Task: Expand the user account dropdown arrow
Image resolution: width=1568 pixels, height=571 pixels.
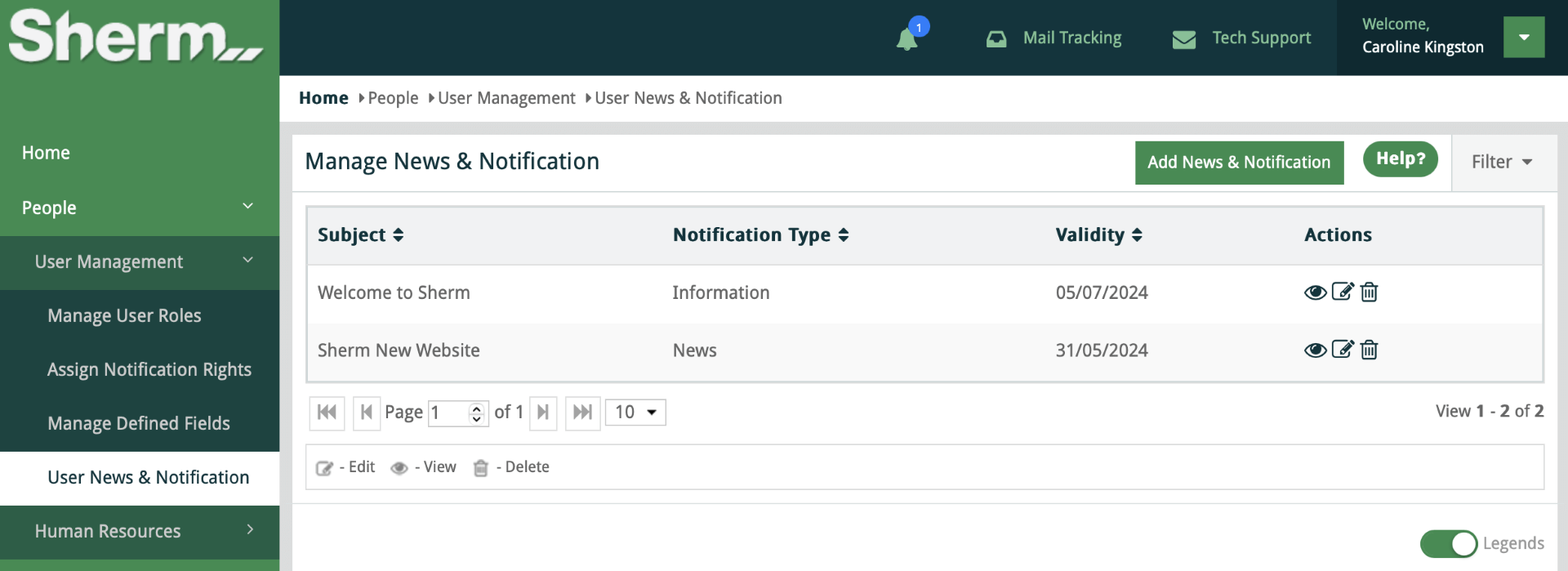Action: (1523, 38)
